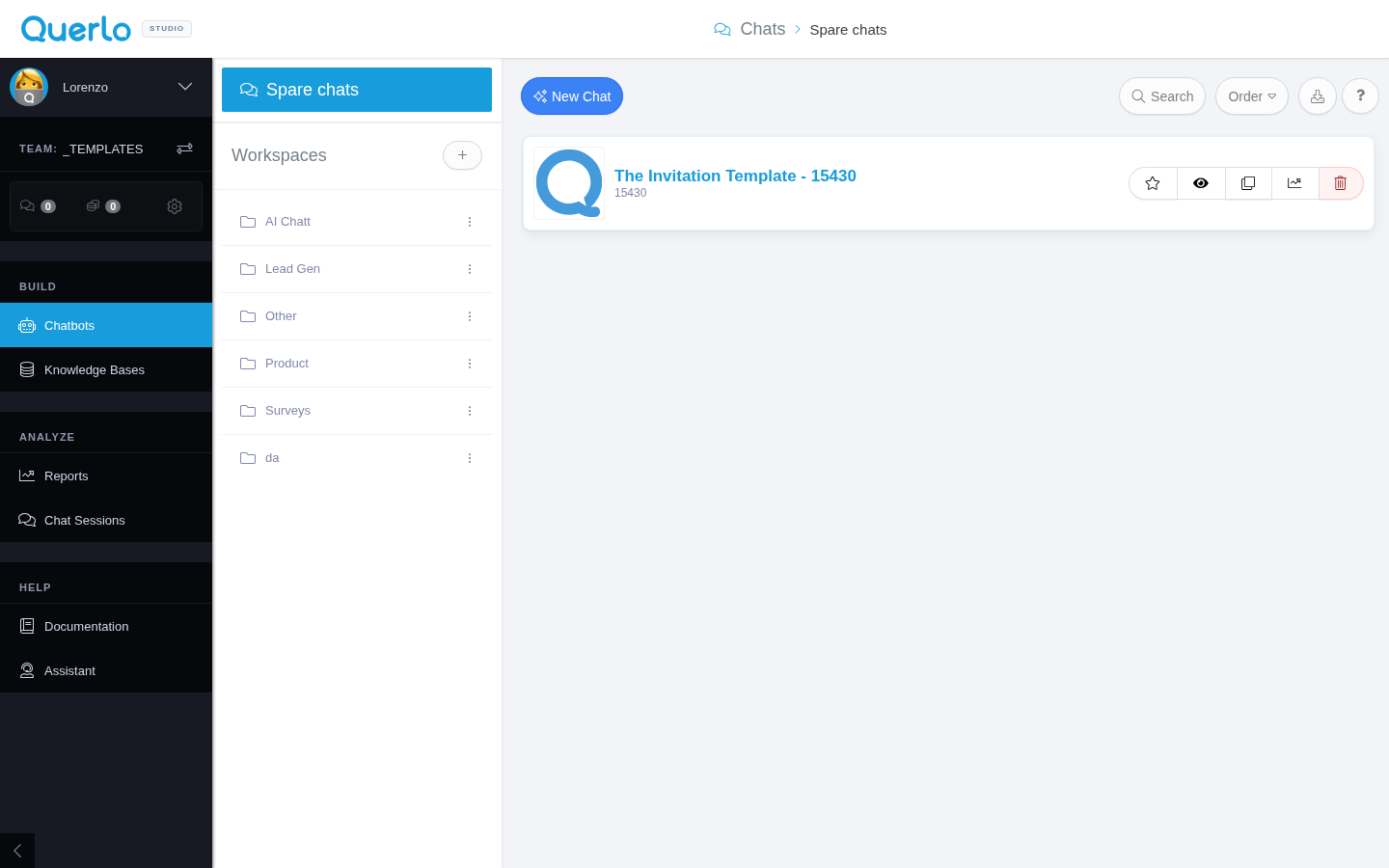This screenshot has height=868, width=1389.
Task: Open Documentation under Help
Action: coord(106,626)
